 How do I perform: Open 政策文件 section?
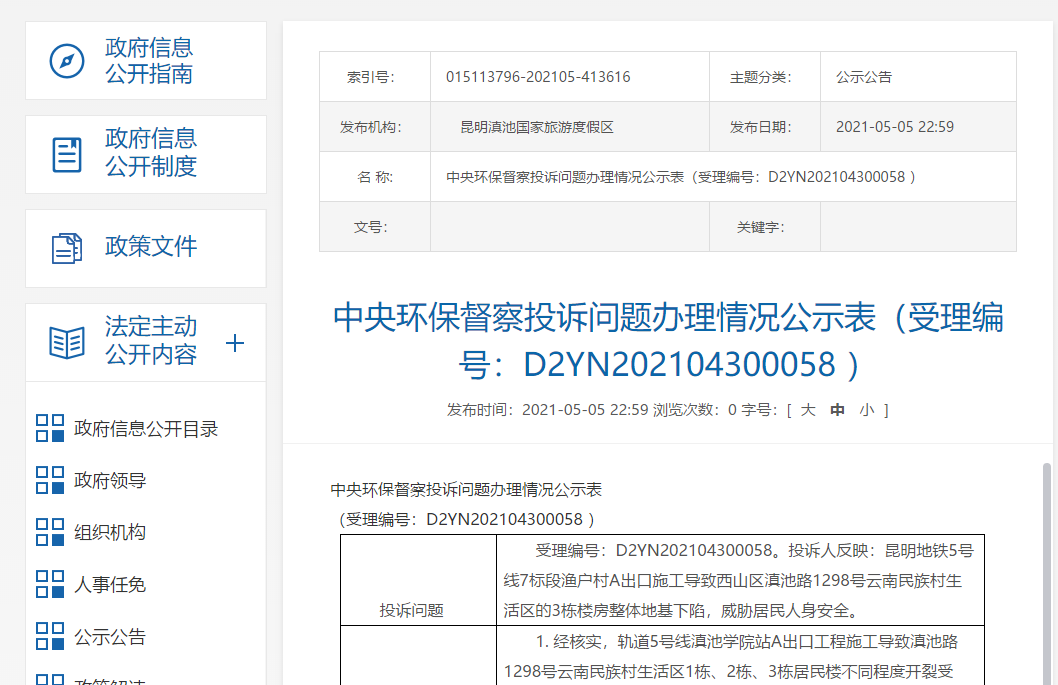coord(146,248)
